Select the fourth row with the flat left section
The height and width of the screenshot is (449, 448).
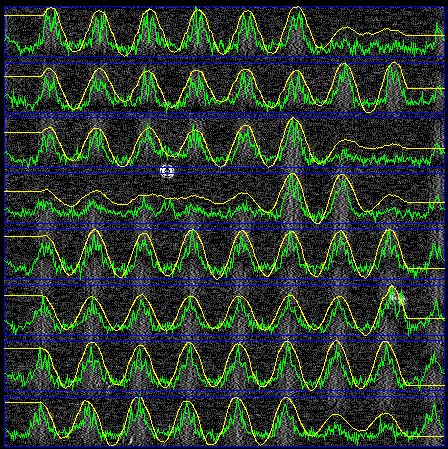(224, 198)
